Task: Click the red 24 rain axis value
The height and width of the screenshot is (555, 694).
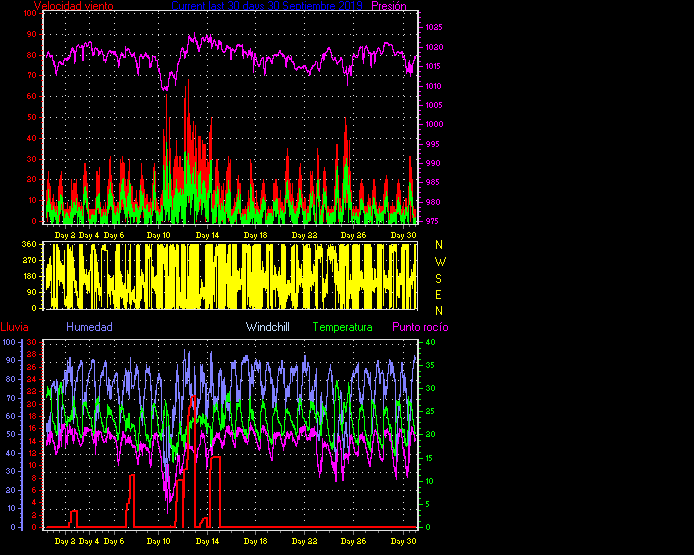Action: click(x=31, y=379)
